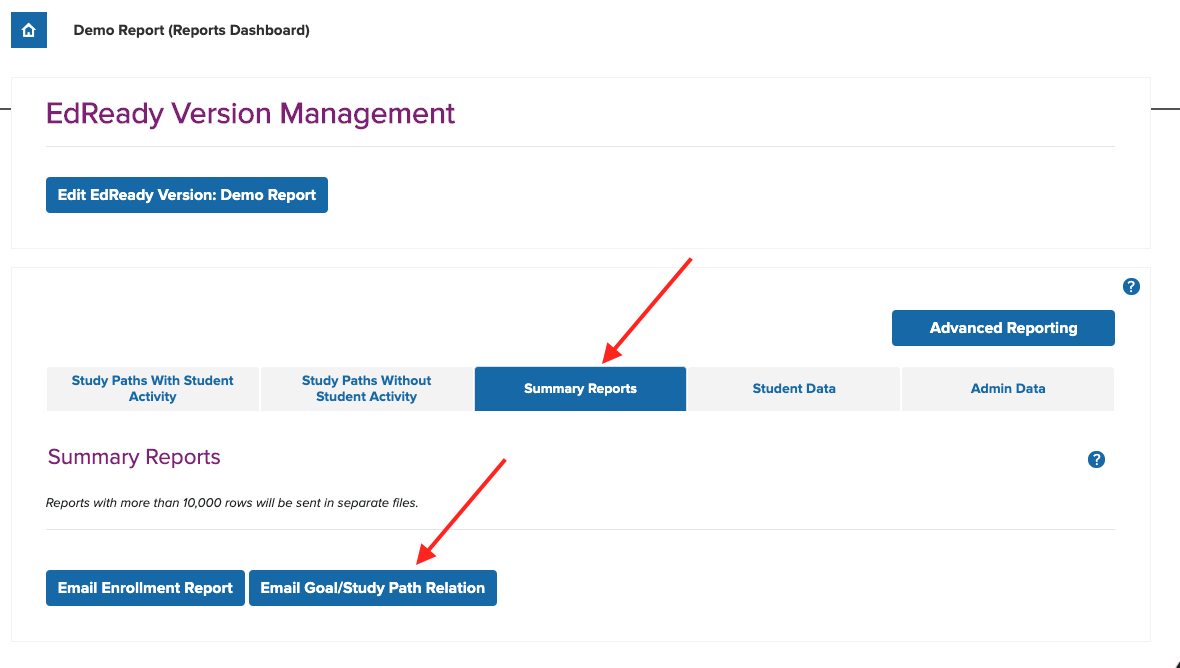Open Advanced Reporting
The image size is (1180, 668).
tap(1003, 328)
